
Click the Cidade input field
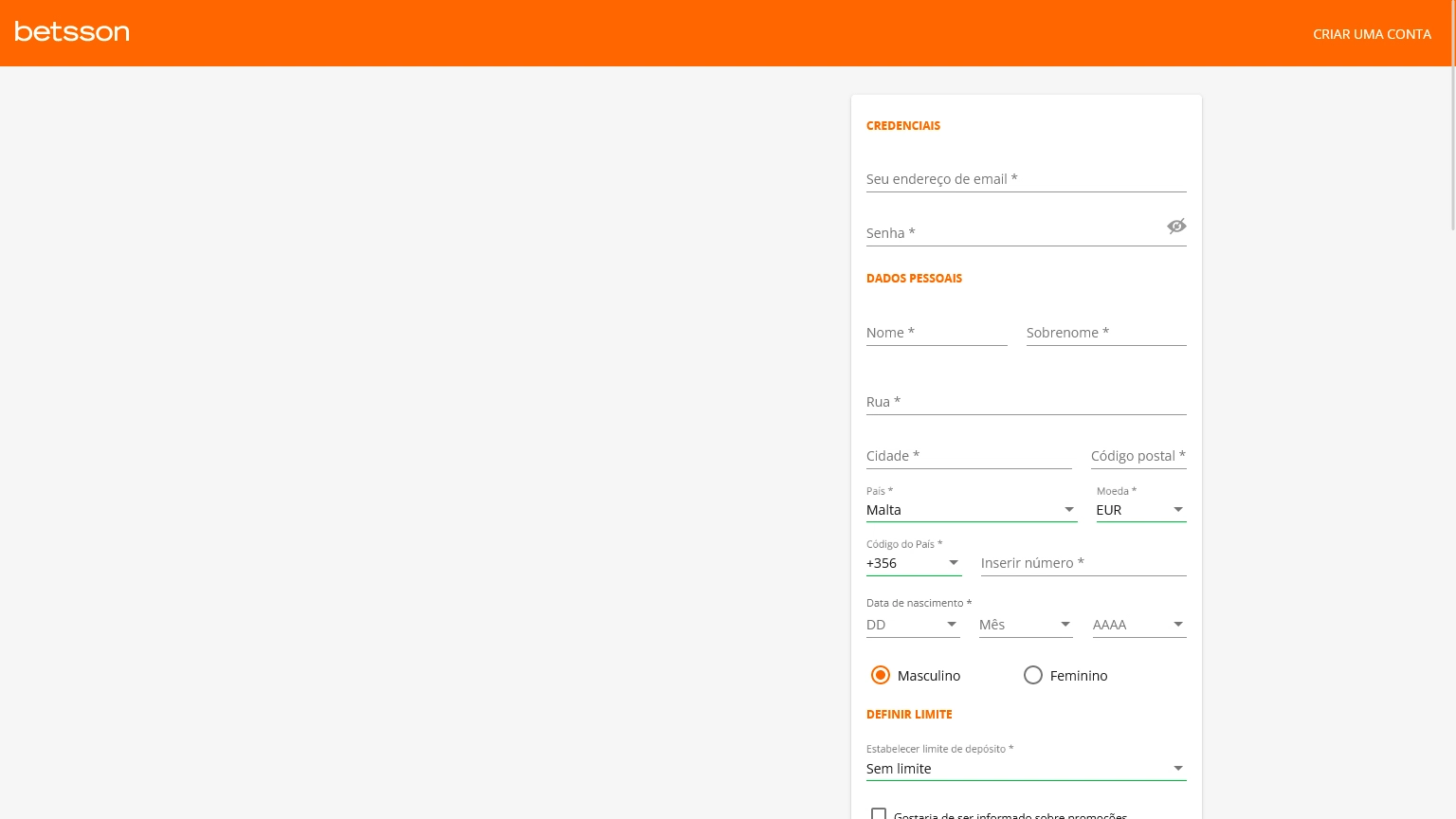coord(969,456)
